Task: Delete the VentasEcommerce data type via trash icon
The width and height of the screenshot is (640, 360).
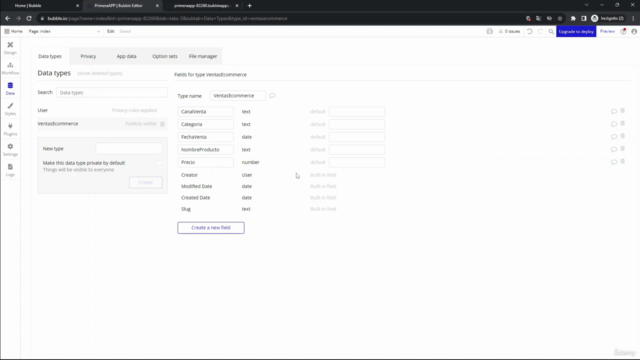Action: pyautogui.click(x=162, y=124)
